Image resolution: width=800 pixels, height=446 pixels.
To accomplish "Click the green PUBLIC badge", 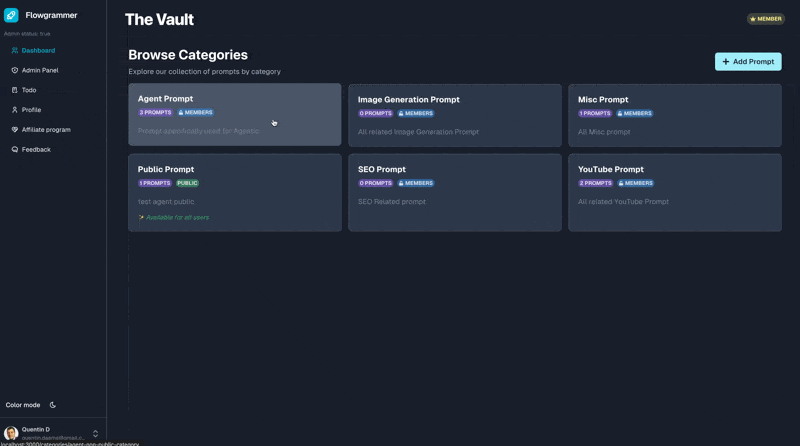I will (187, 183).
